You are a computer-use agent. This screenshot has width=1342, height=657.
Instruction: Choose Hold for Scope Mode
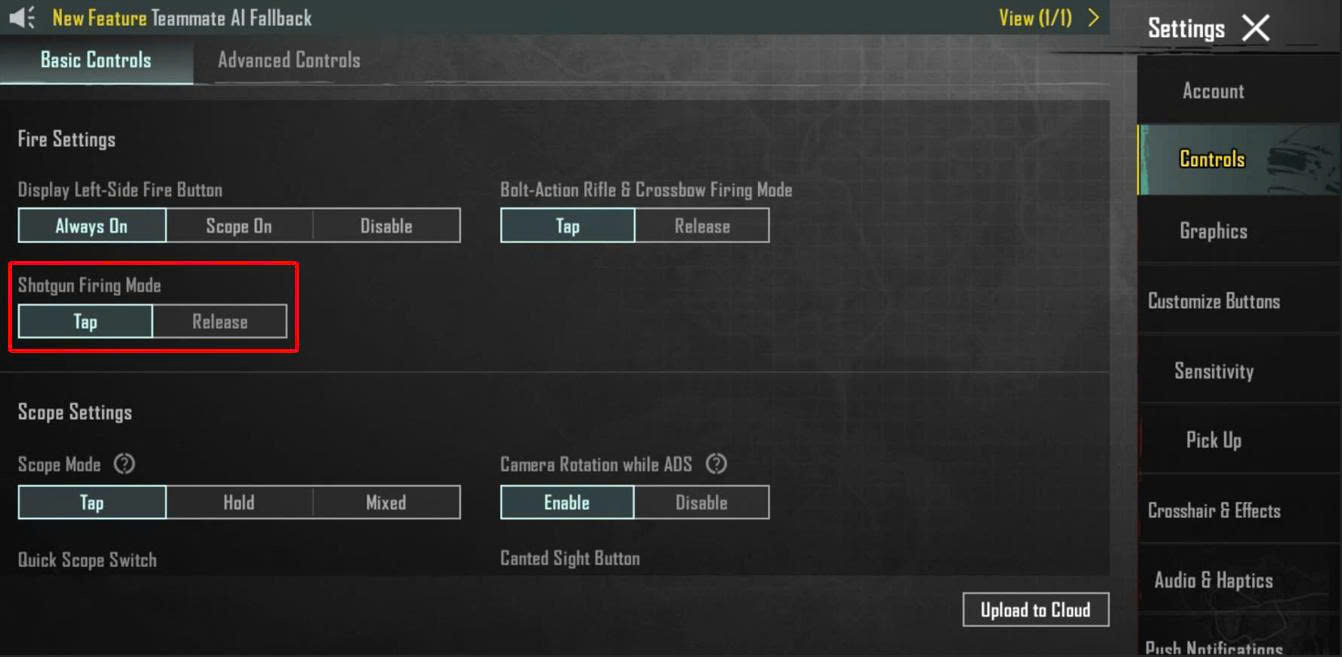(x=239, y=503)
